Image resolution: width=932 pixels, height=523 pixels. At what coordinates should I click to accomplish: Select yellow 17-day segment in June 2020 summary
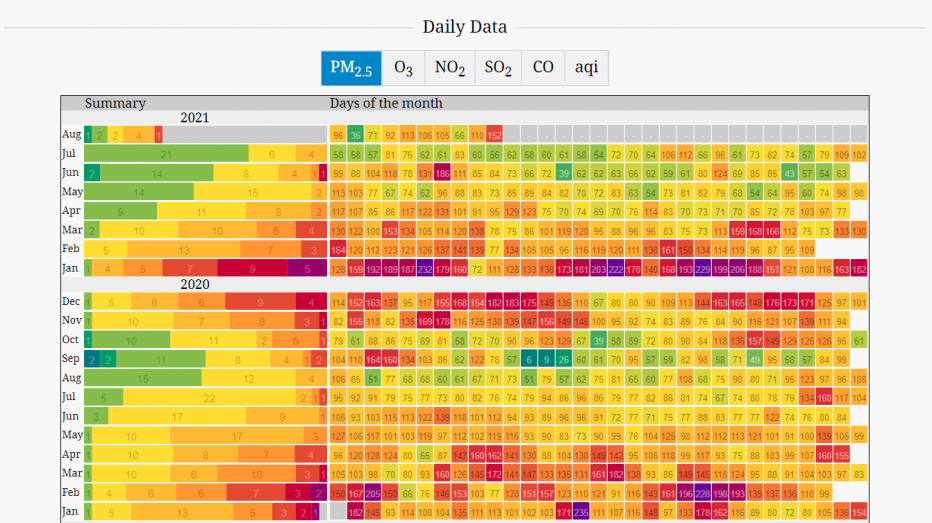[x=177, y=416]
